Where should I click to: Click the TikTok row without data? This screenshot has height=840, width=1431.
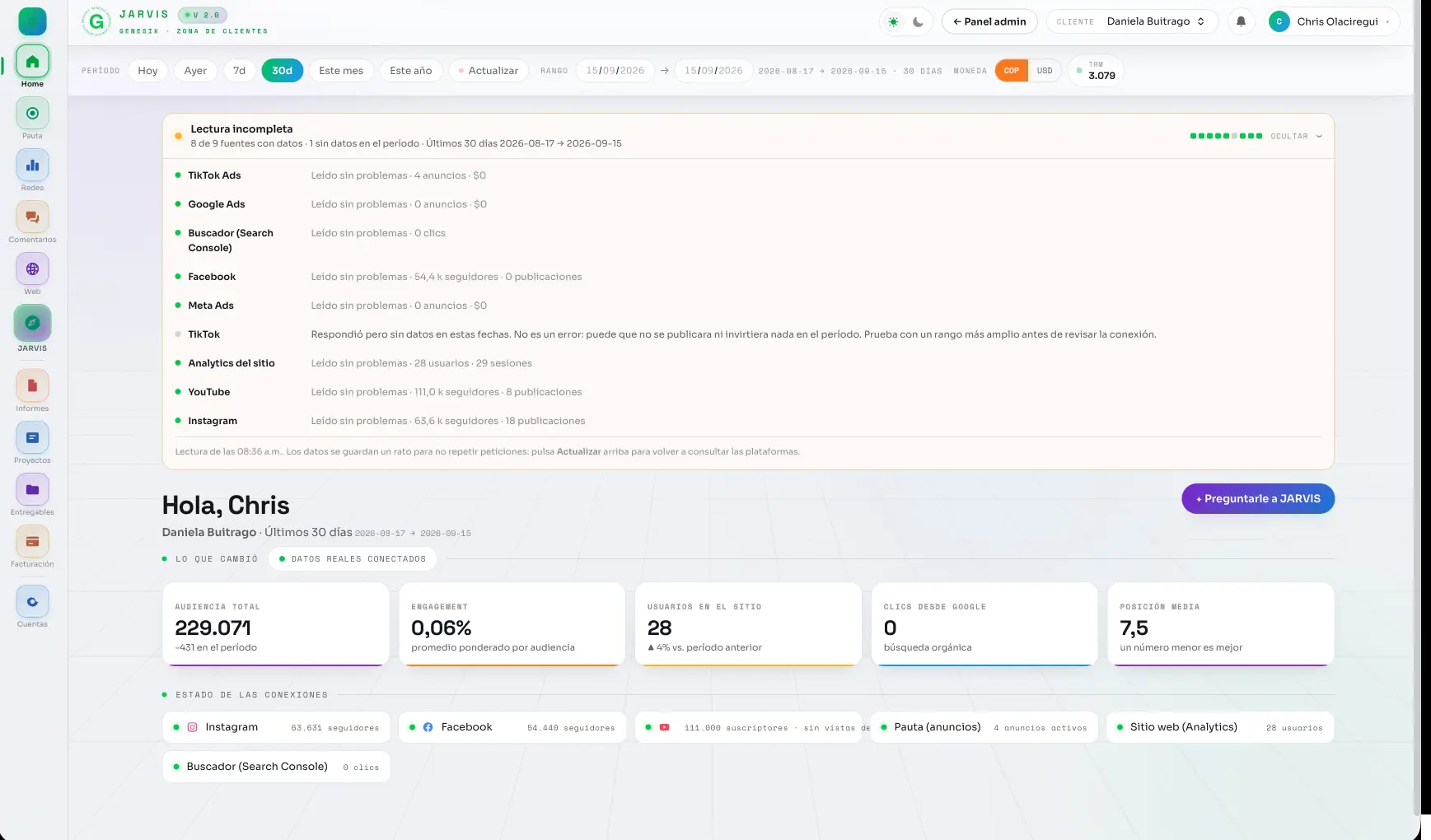(x=748, y=334)
